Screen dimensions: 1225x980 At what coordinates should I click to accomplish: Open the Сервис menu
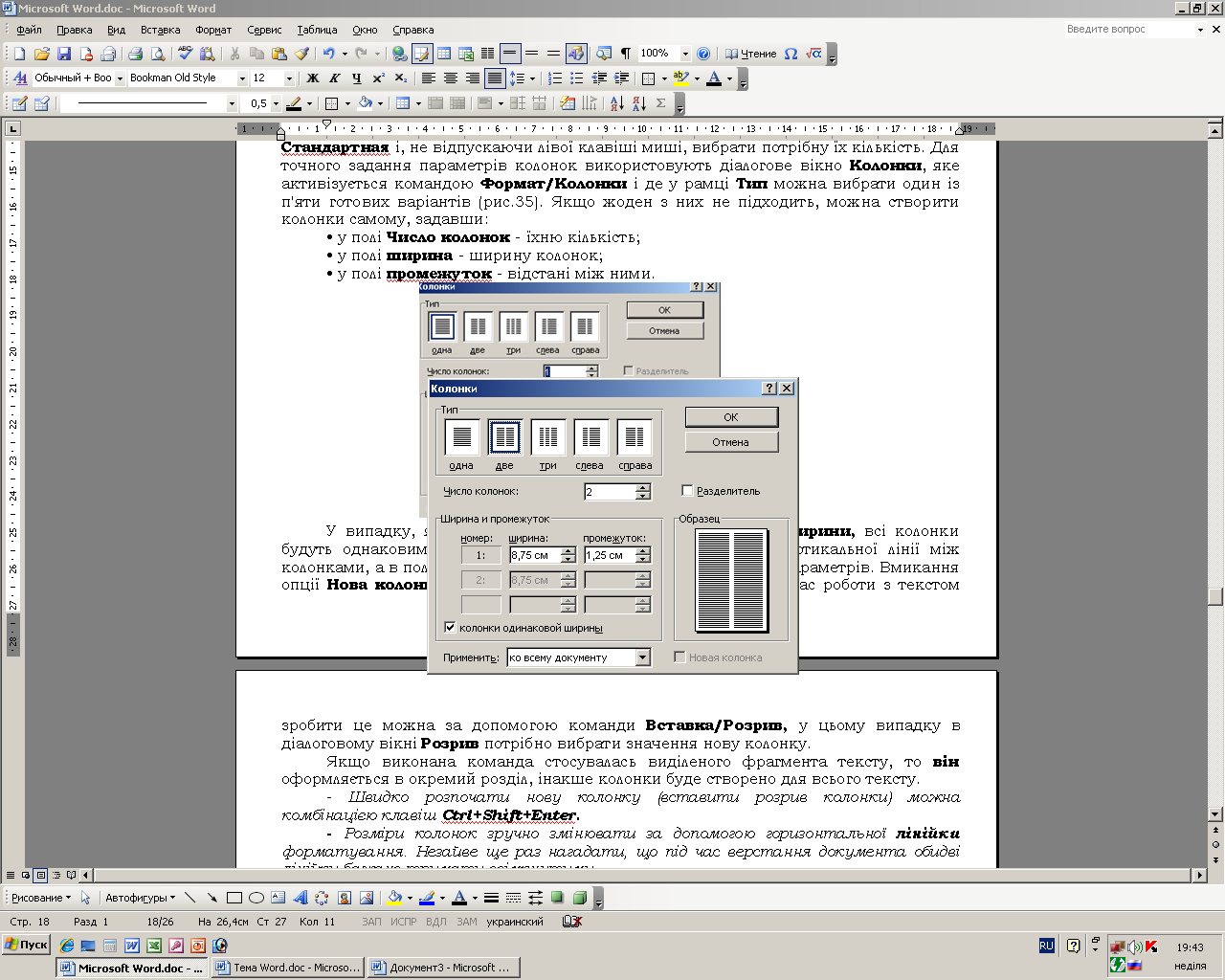click(264, 30)
